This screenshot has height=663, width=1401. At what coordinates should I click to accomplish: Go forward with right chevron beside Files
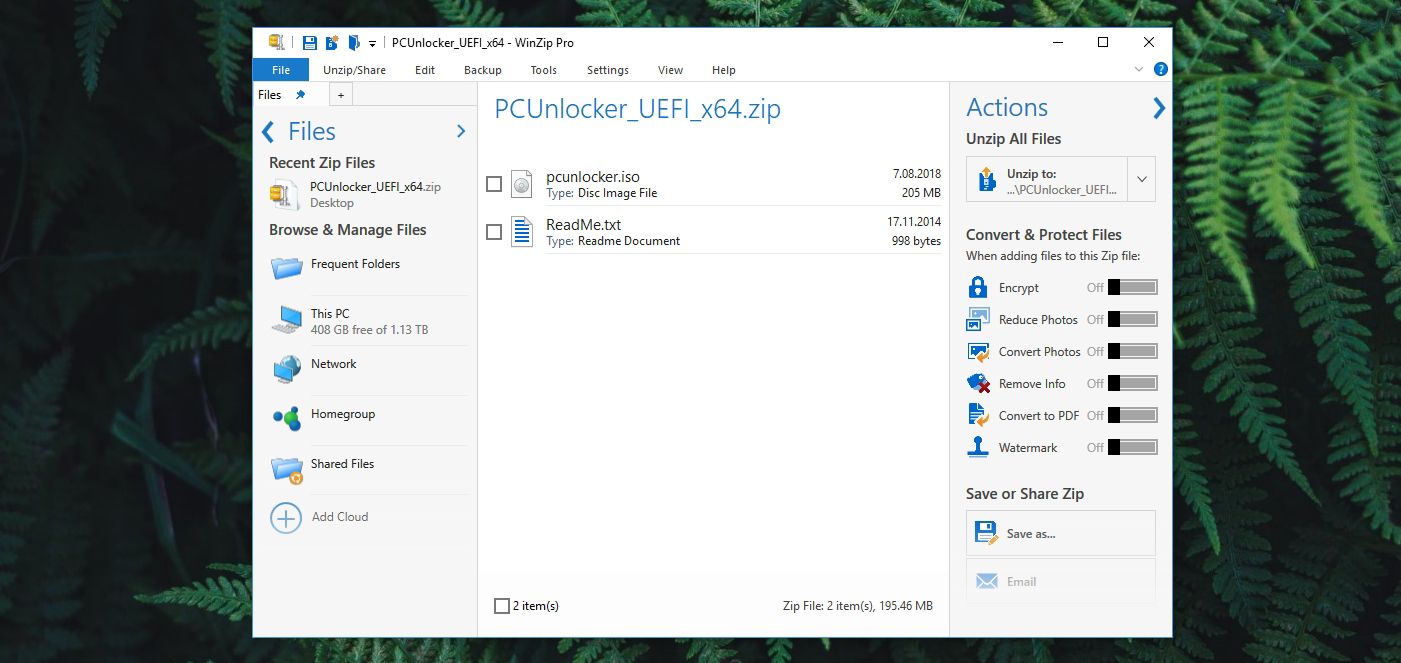461,131
